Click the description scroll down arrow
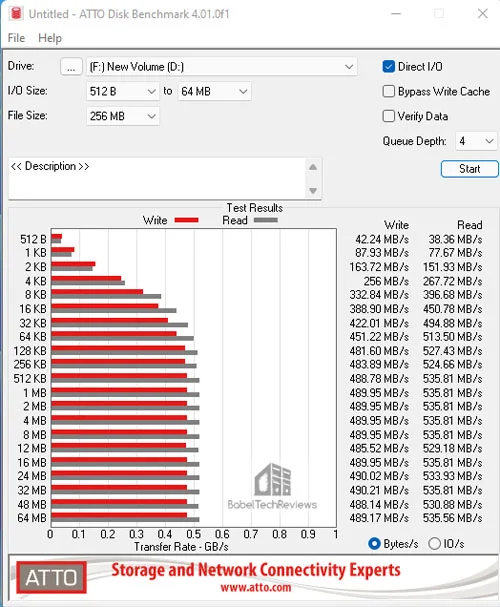This screenshot has width=500, height=607. point(313,190)
